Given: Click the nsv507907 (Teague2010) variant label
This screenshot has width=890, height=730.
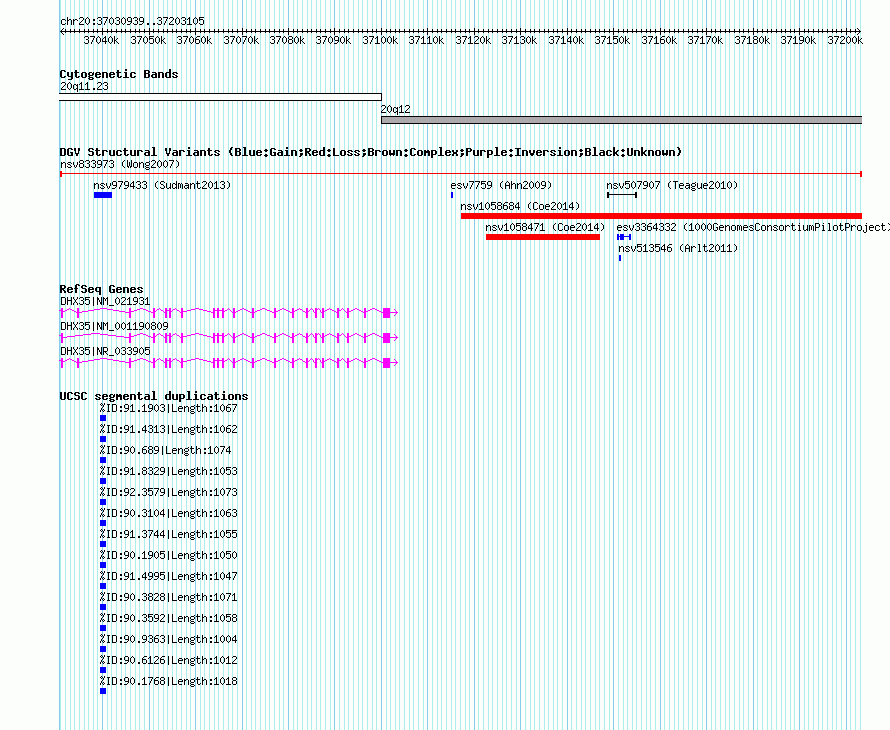Looking at the screenshot, I should (x=672, y=186).
